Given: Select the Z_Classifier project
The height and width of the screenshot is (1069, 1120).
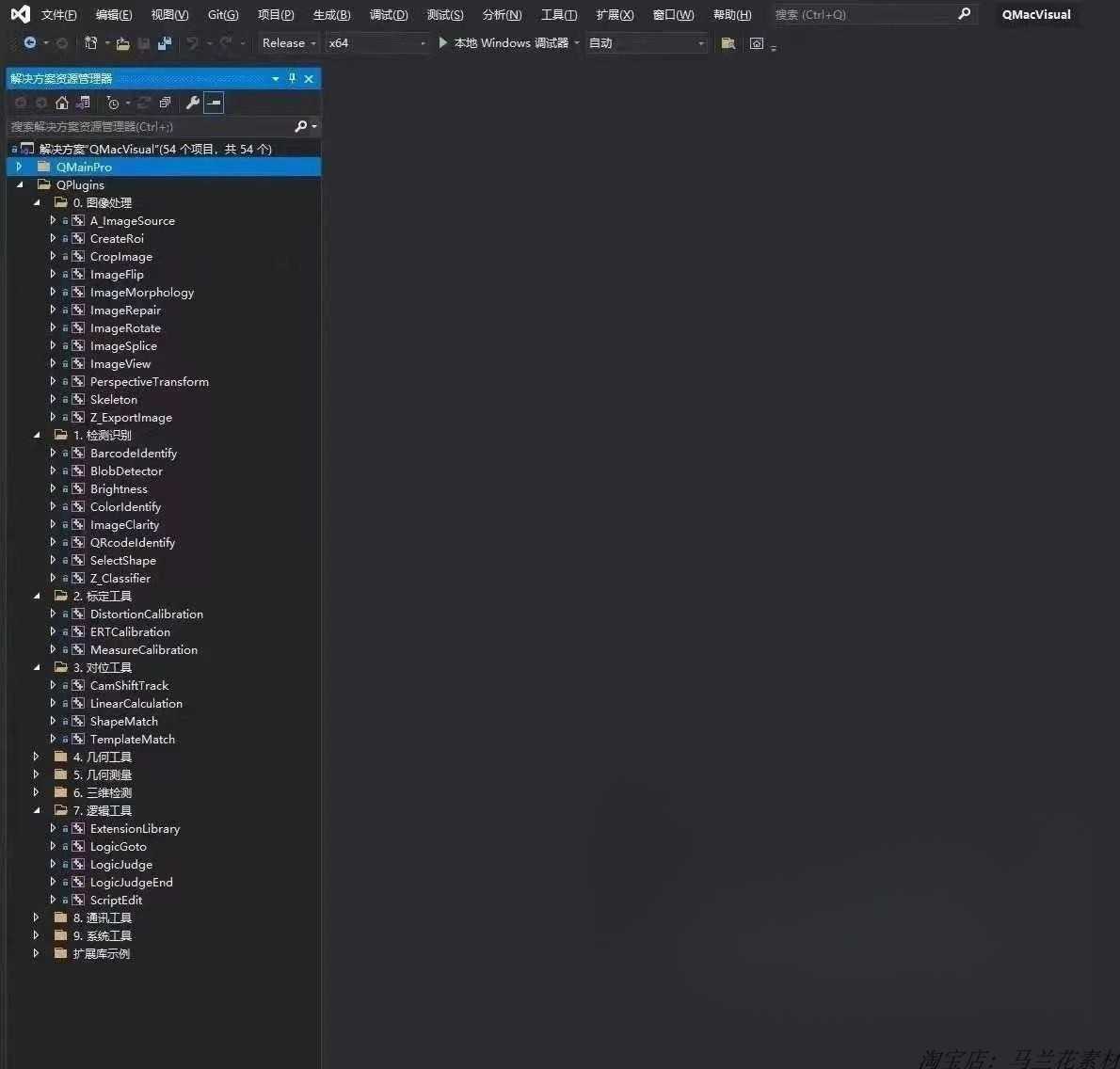Looking at the screenshot, I should [120, 579].
